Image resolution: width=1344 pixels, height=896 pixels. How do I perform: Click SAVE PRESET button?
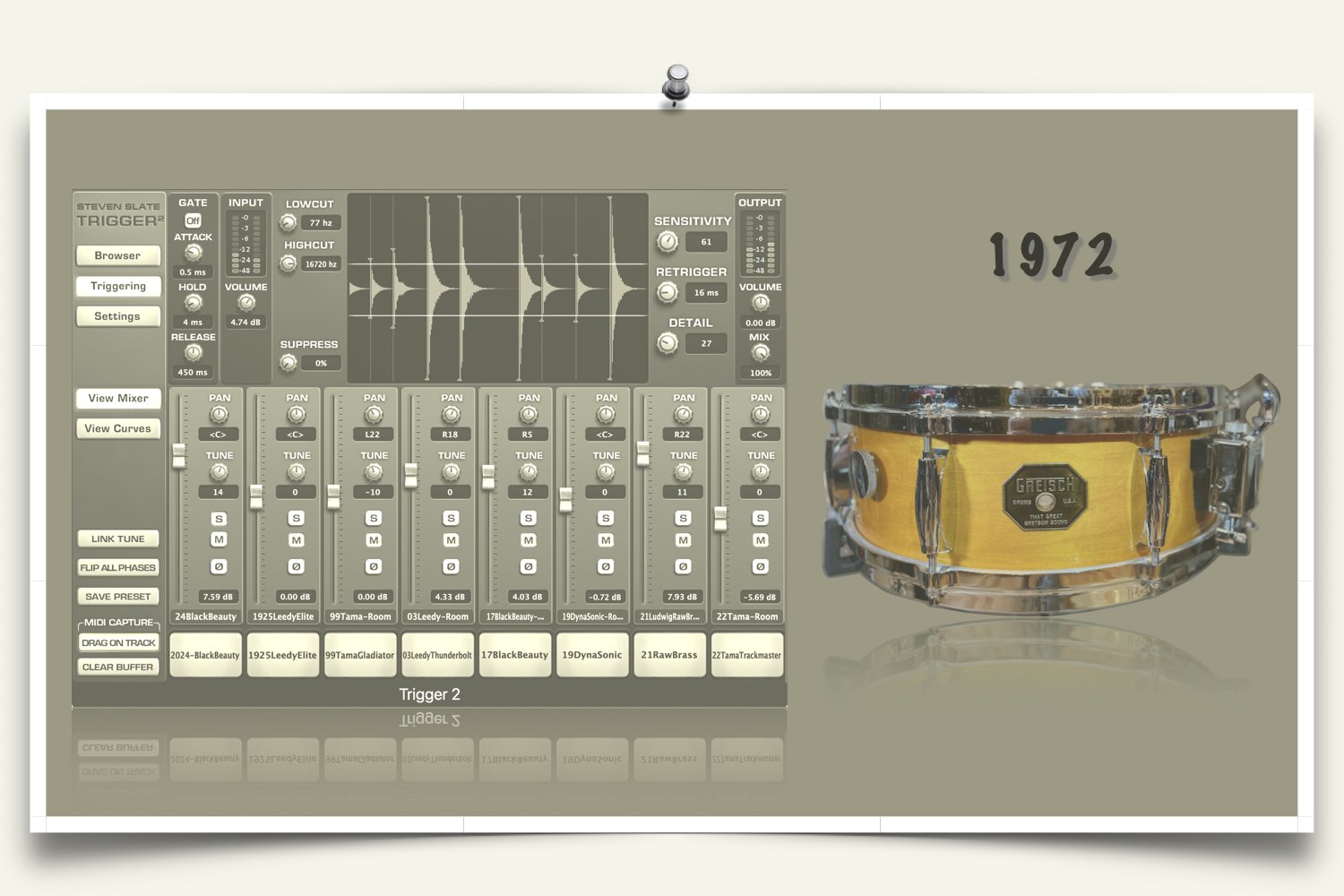(117, 596)
